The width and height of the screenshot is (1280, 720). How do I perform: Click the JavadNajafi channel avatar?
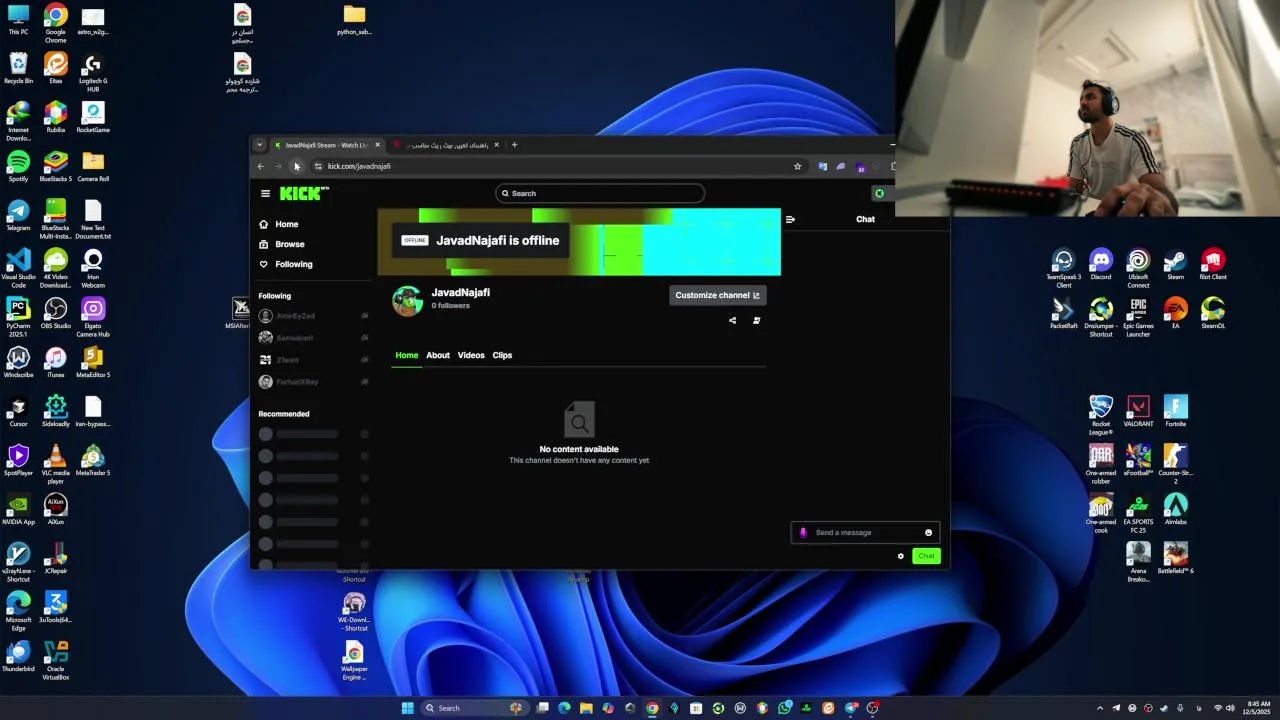click(407, 300)
